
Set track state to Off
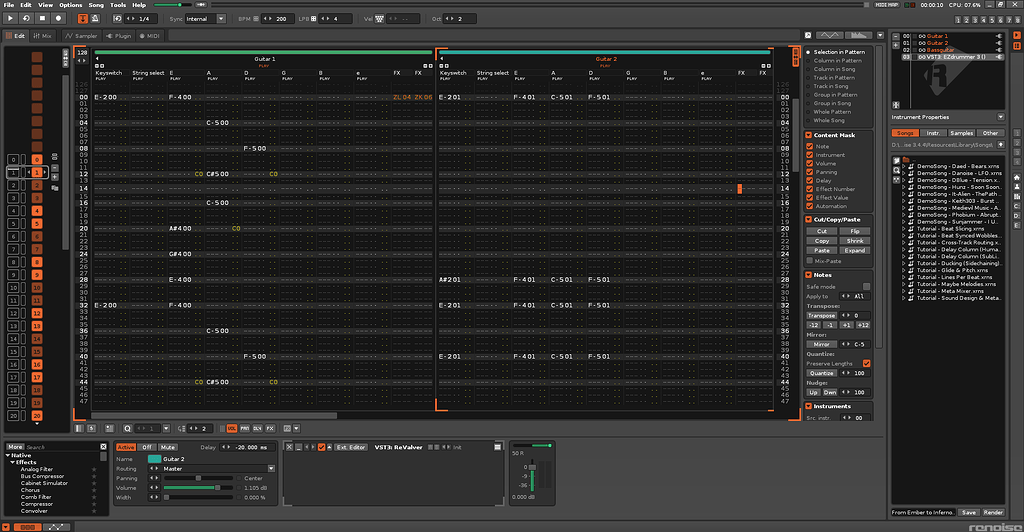point(147,447)
